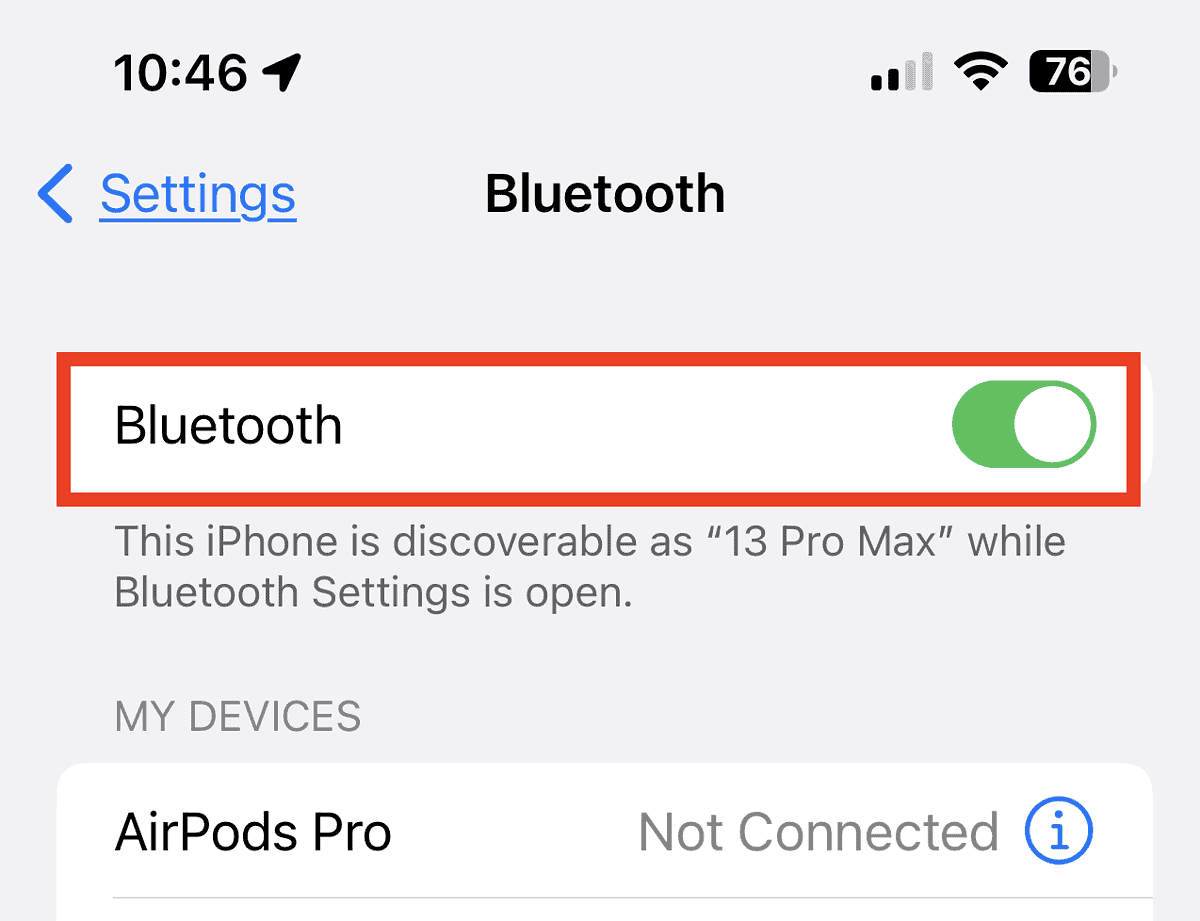Tap the Wi-Fi status icon
This screenshot has height=921, width=1200.
tap(981, 72)
